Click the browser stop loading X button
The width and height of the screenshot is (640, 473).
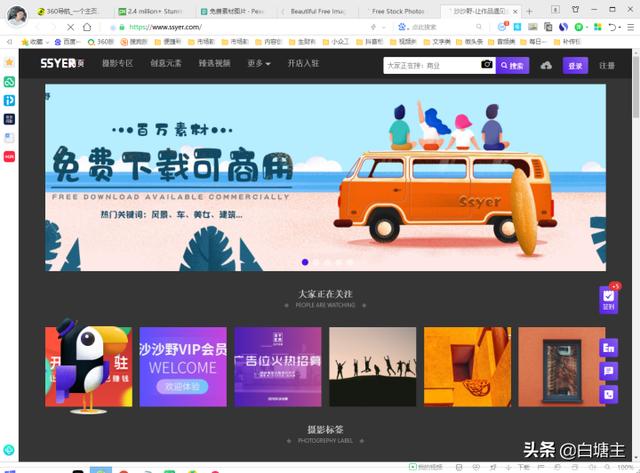[70, 27]
